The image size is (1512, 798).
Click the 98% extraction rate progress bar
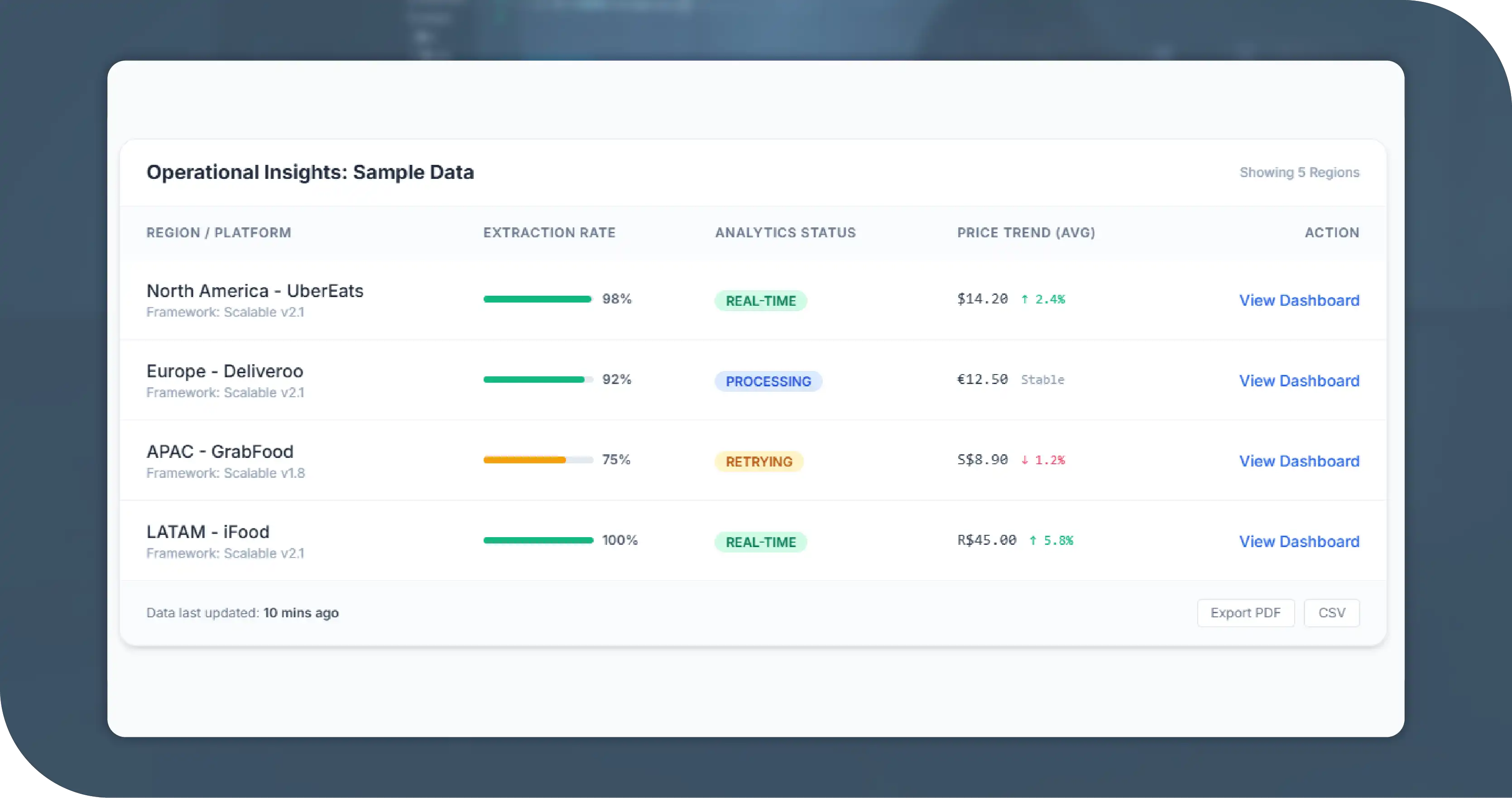[538, 299]
